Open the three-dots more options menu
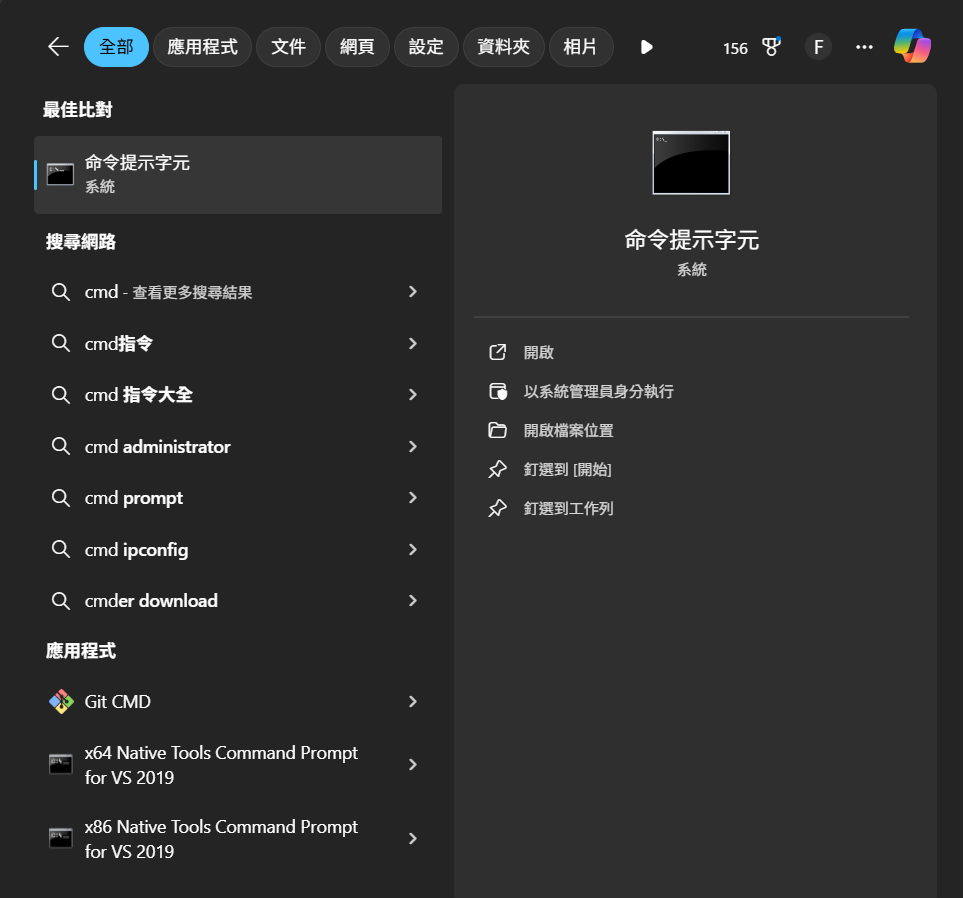The width and height of the screenshot is (963, 898). (x=864, y=47)
